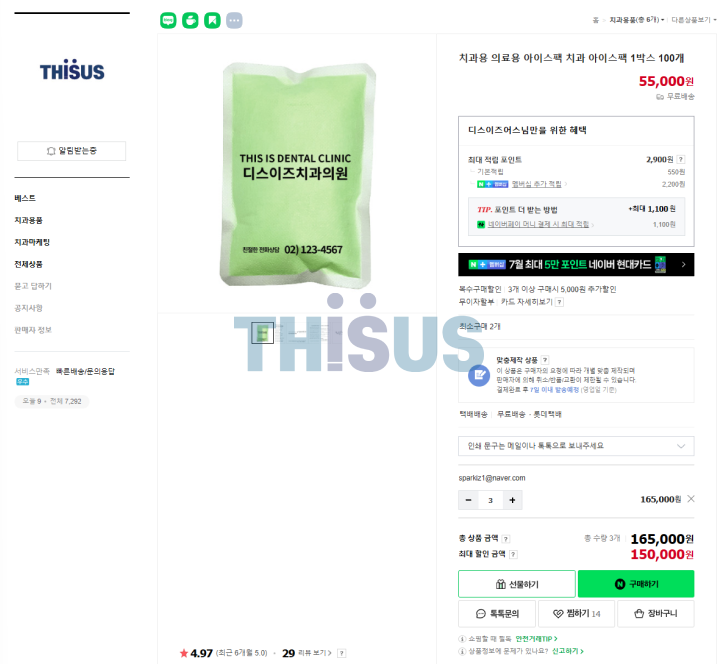Add item via the 장바구니 button
Screen dimensions: 718x664
(656, 614)
